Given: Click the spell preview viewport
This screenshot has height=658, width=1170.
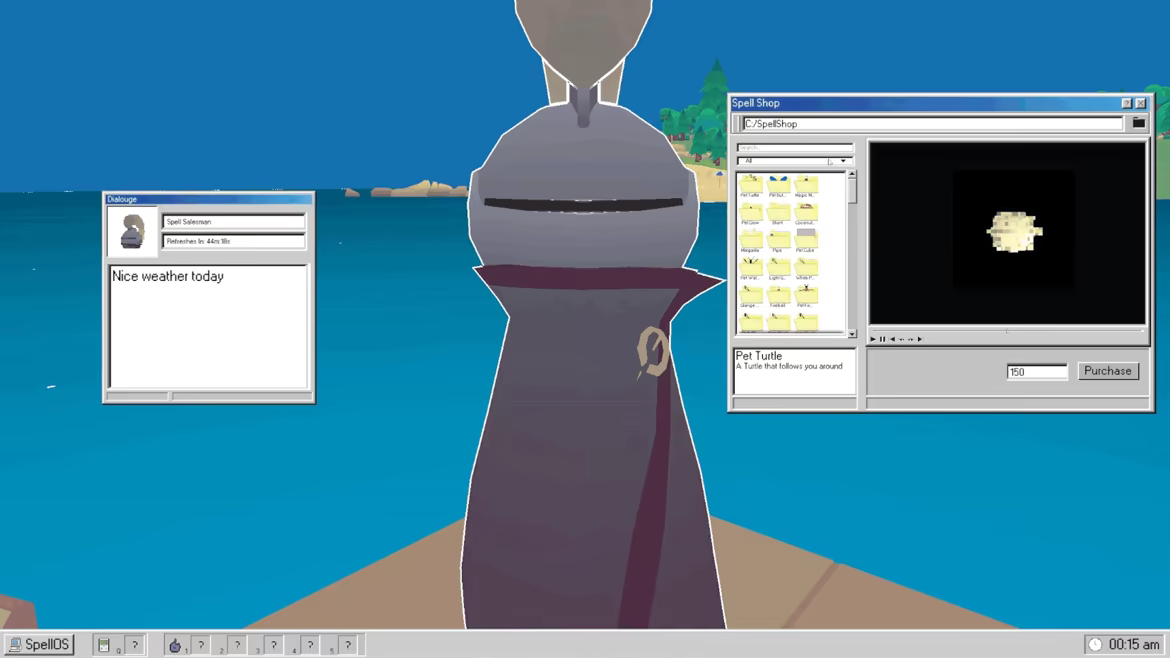Looking at the screenshot, I should [1007, 233].
